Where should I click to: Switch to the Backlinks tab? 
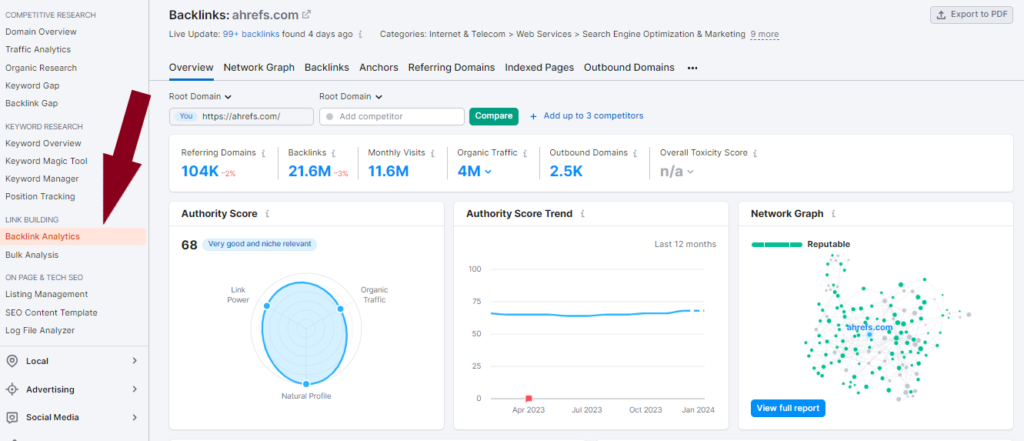pyautogui.click(x=327, y=67)
